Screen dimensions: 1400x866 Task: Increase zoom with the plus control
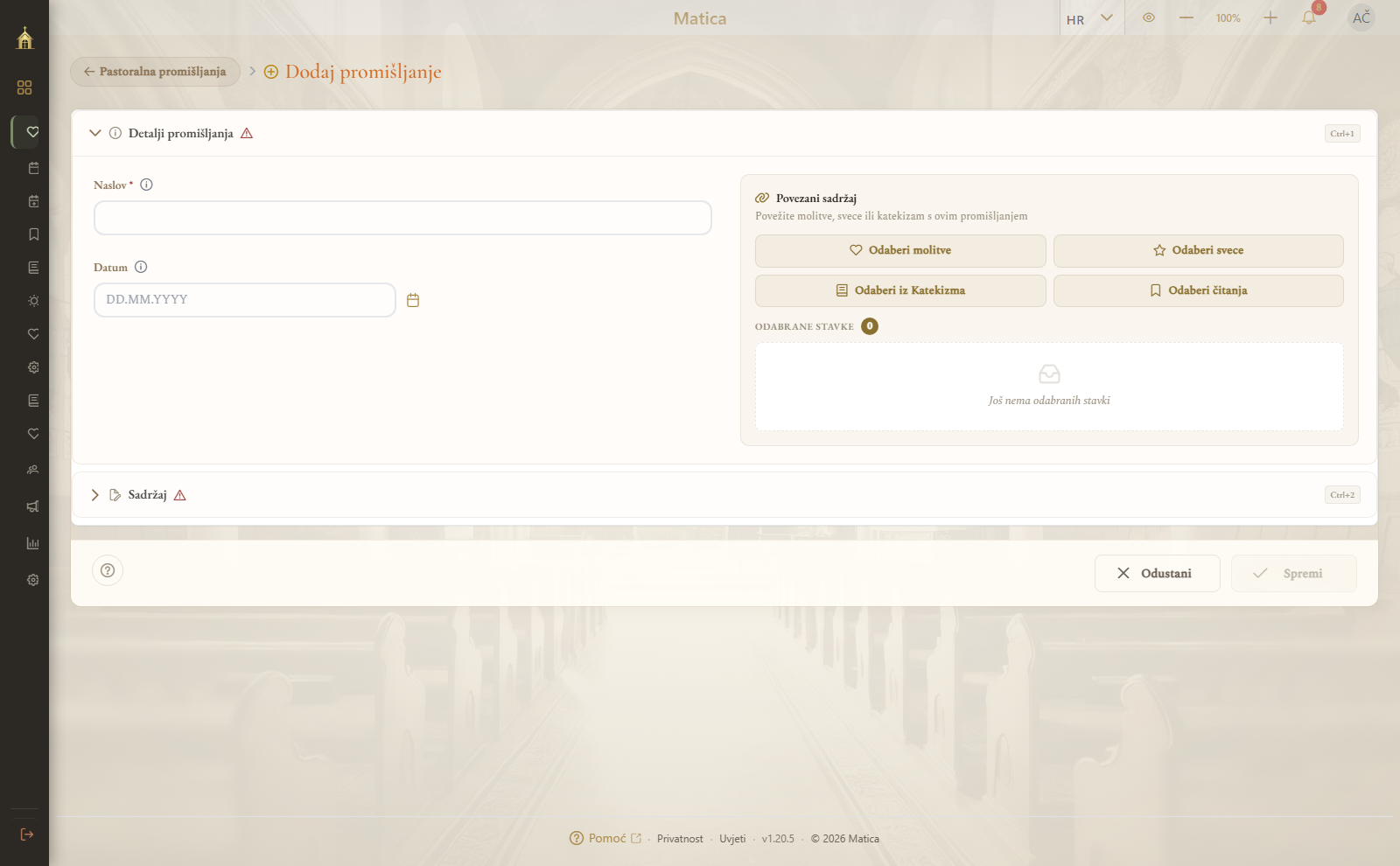(1270, 17)
